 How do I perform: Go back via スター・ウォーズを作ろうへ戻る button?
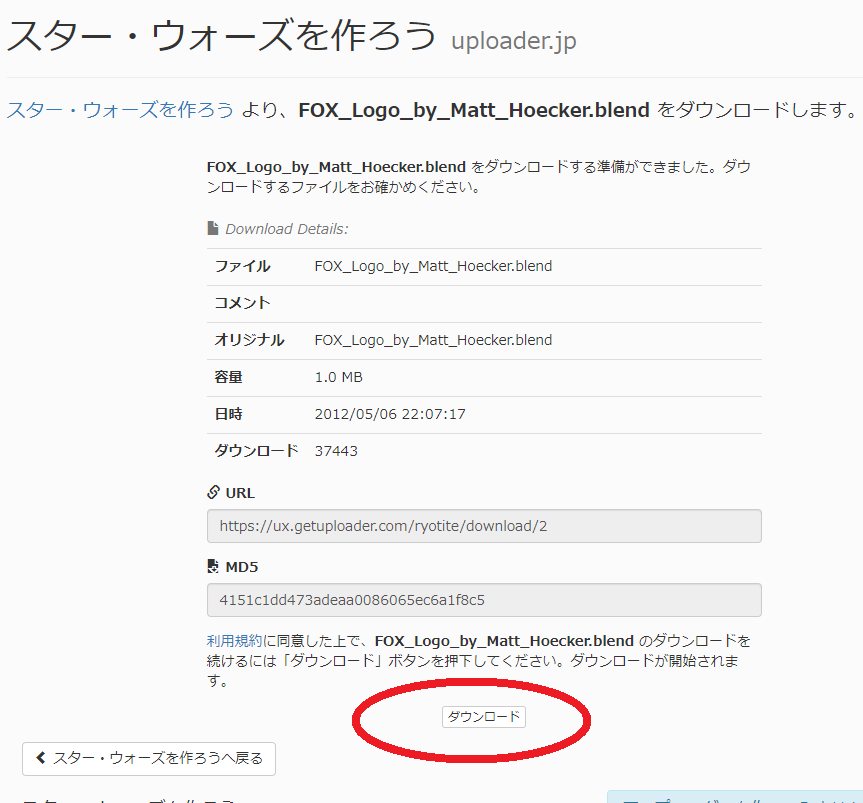click(149, 758)
